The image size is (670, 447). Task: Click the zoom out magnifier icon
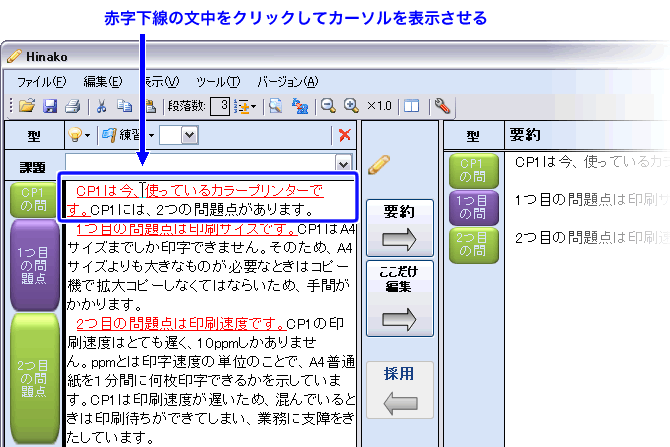328,106
